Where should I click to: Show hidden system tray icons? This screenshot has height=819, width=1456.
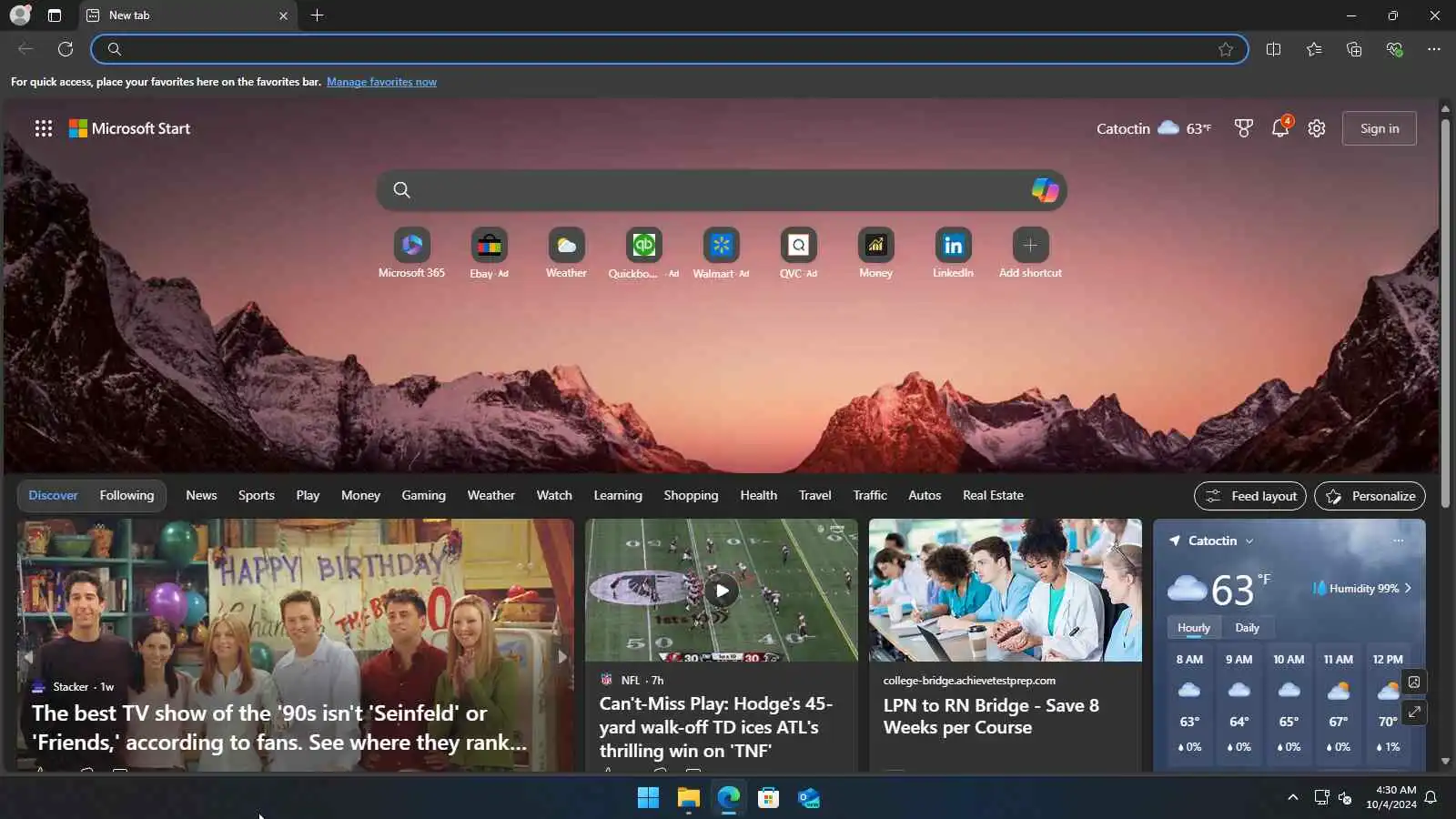pos(1292,797)
